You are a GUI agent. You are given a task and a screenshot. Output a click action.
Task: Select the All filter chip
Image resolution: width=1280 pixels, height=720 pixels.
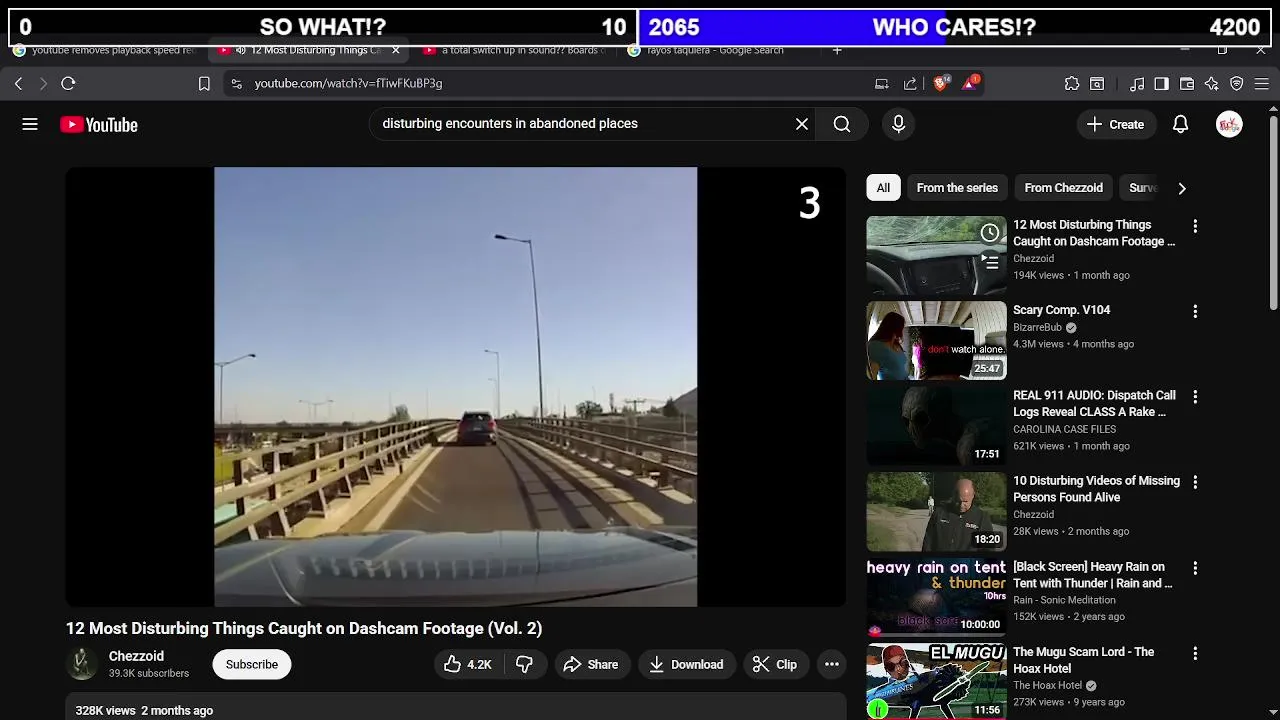click(883, 188)
